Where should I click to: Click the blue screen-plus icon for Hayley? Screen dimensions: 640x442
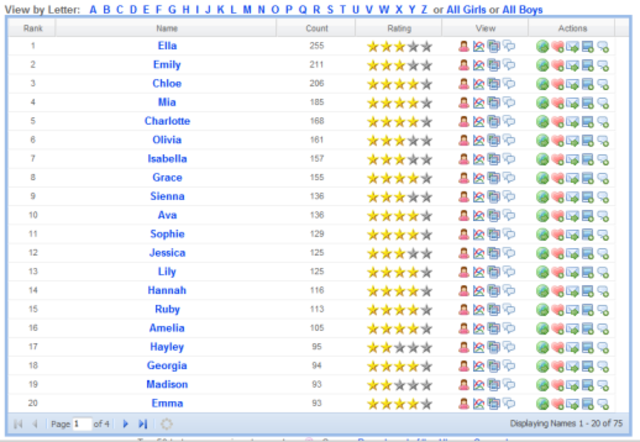coord(588,347)
